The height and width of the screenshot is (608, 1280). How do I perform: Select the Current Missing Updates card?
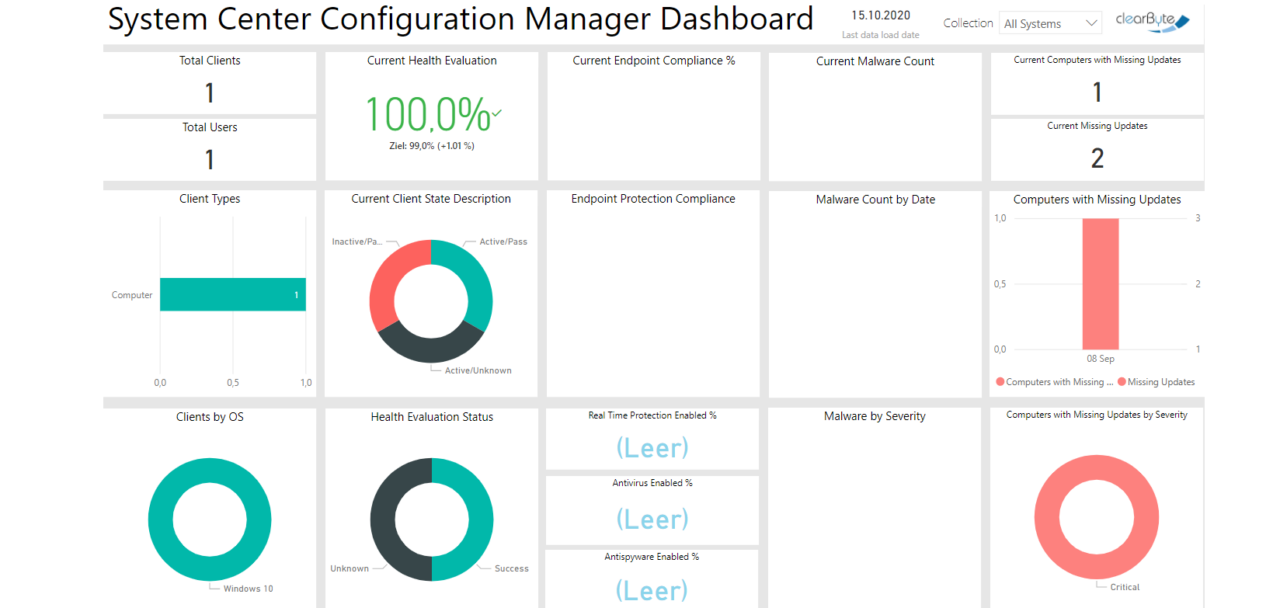click(x=1097, y=148)
